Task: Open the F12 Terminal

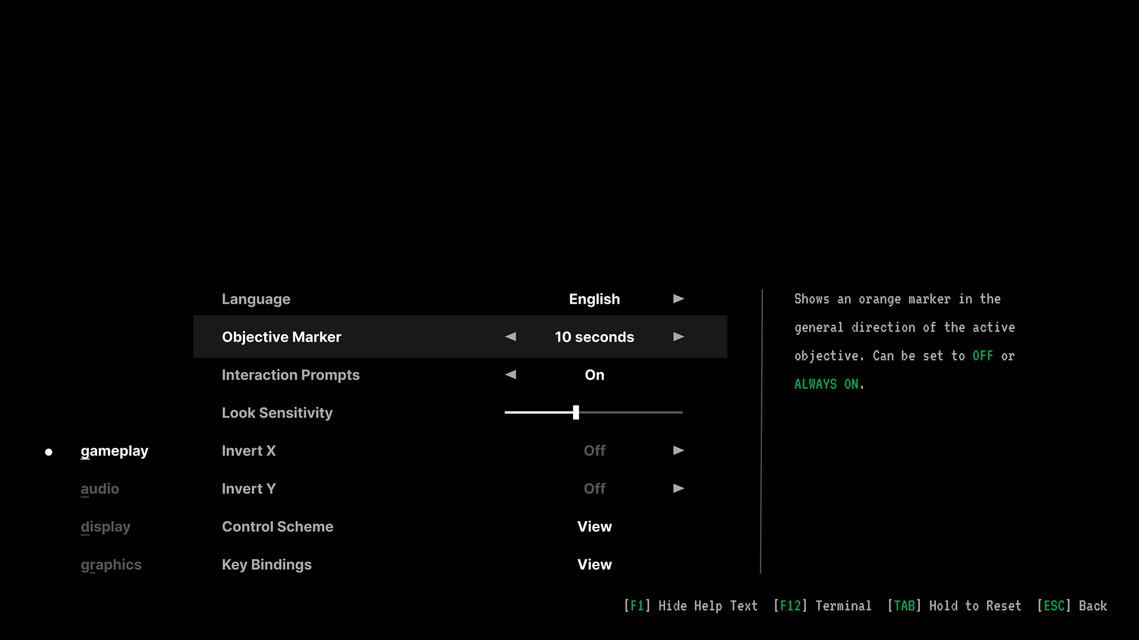Action: 822,606
